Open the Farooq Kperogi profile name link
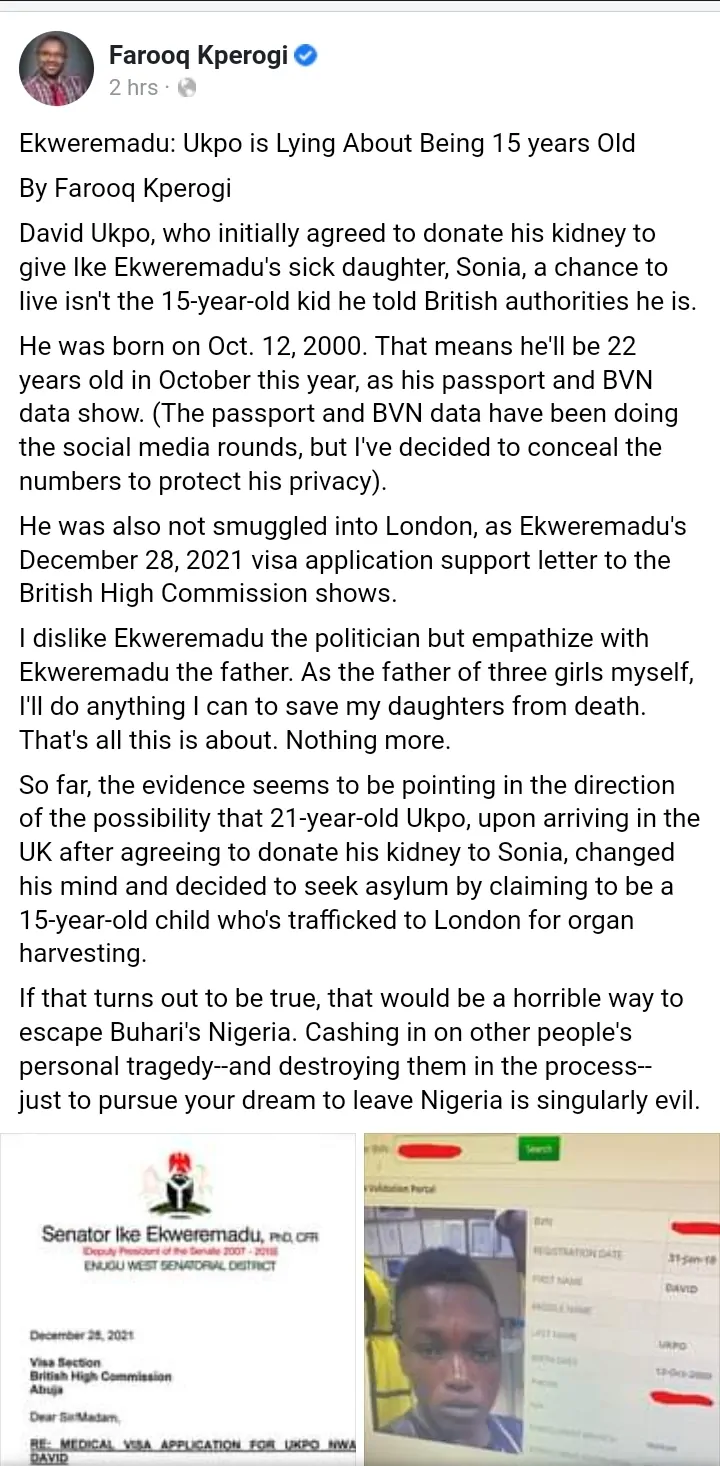 click(x=200, y=55)
